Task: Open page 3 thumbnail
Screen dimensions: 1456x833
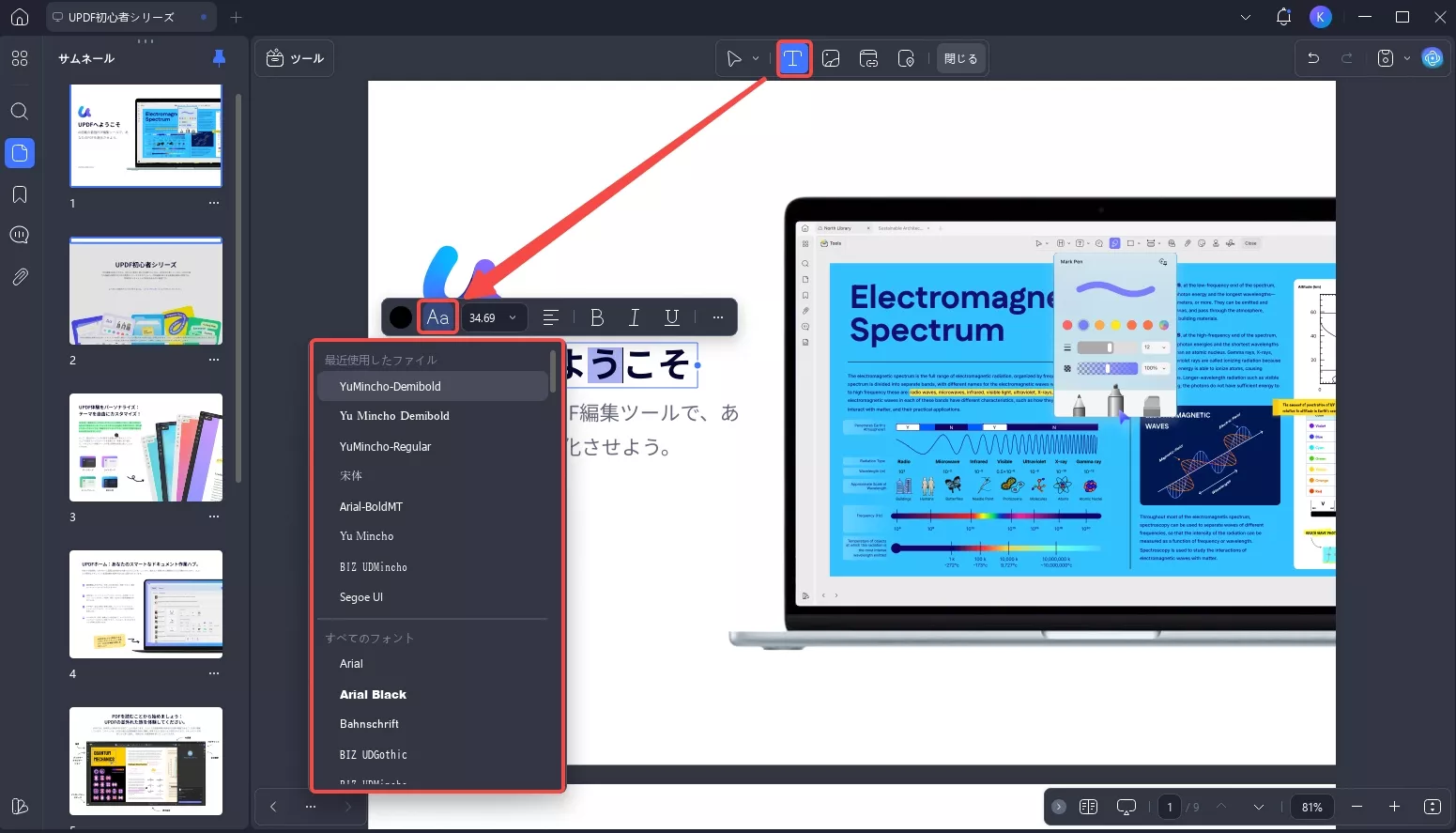Action: (x=146, y=447)
